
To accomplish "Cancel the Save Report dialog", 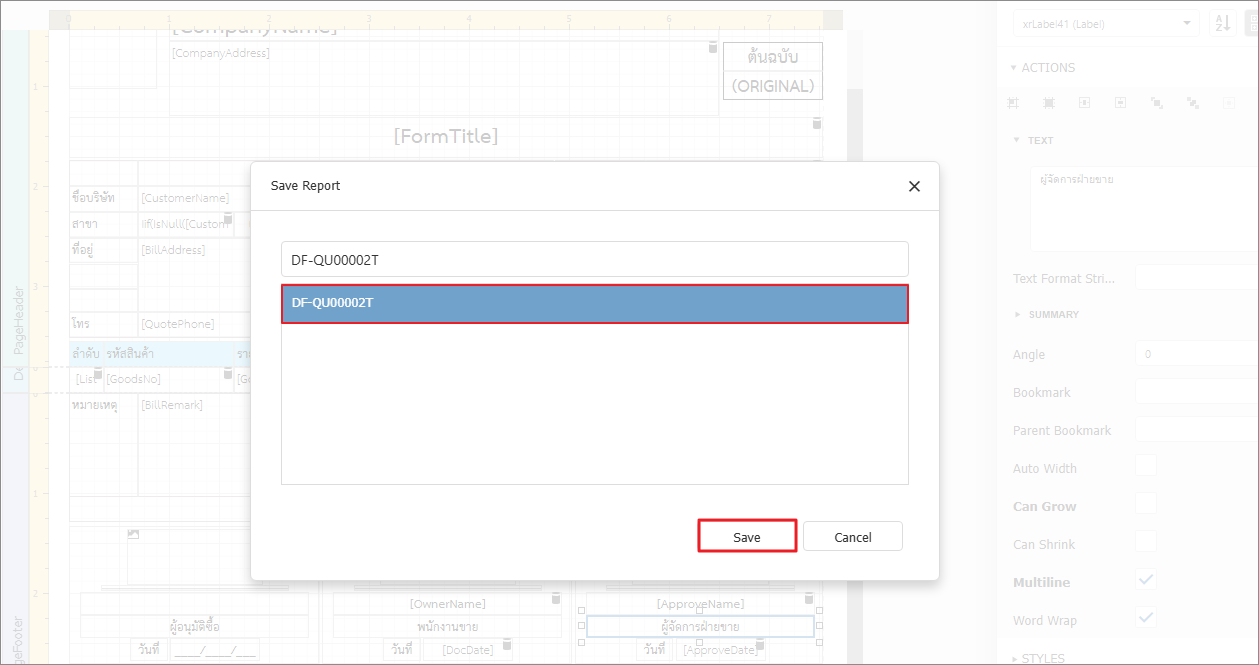I will point(852,537).
